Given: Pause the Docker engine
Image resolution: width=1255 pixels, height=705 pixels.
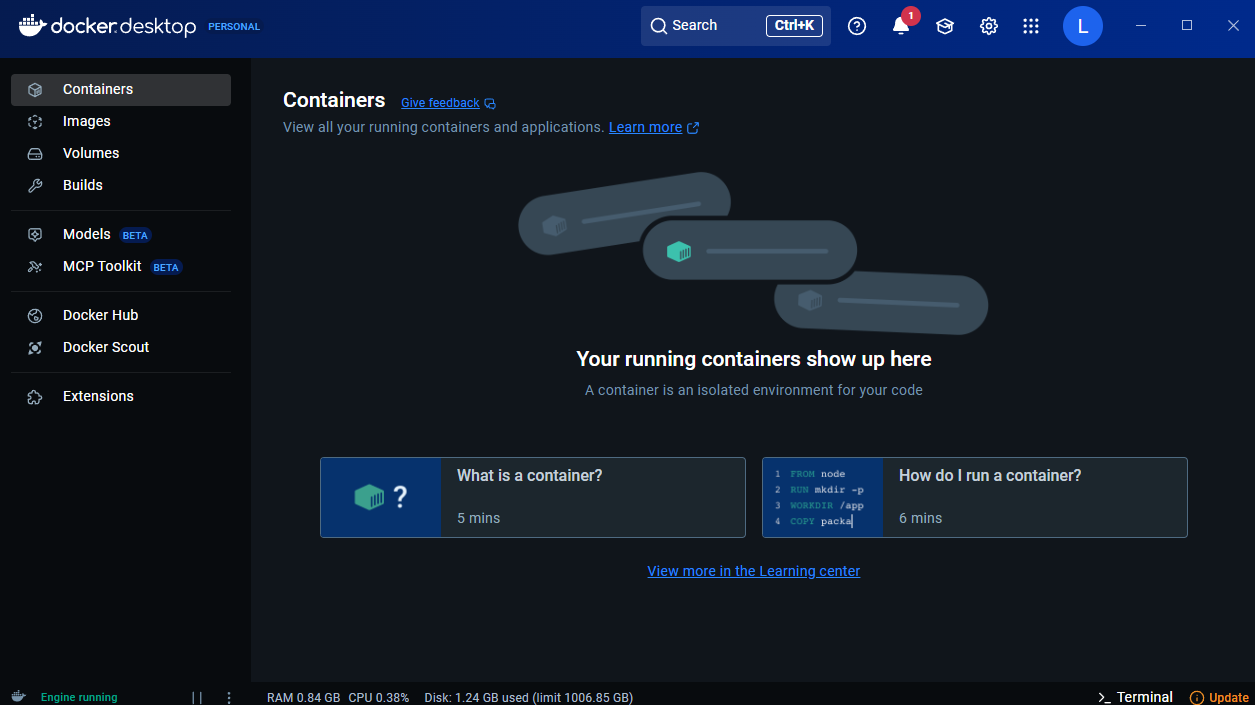Looking at the screenshot, I should 197,698.
